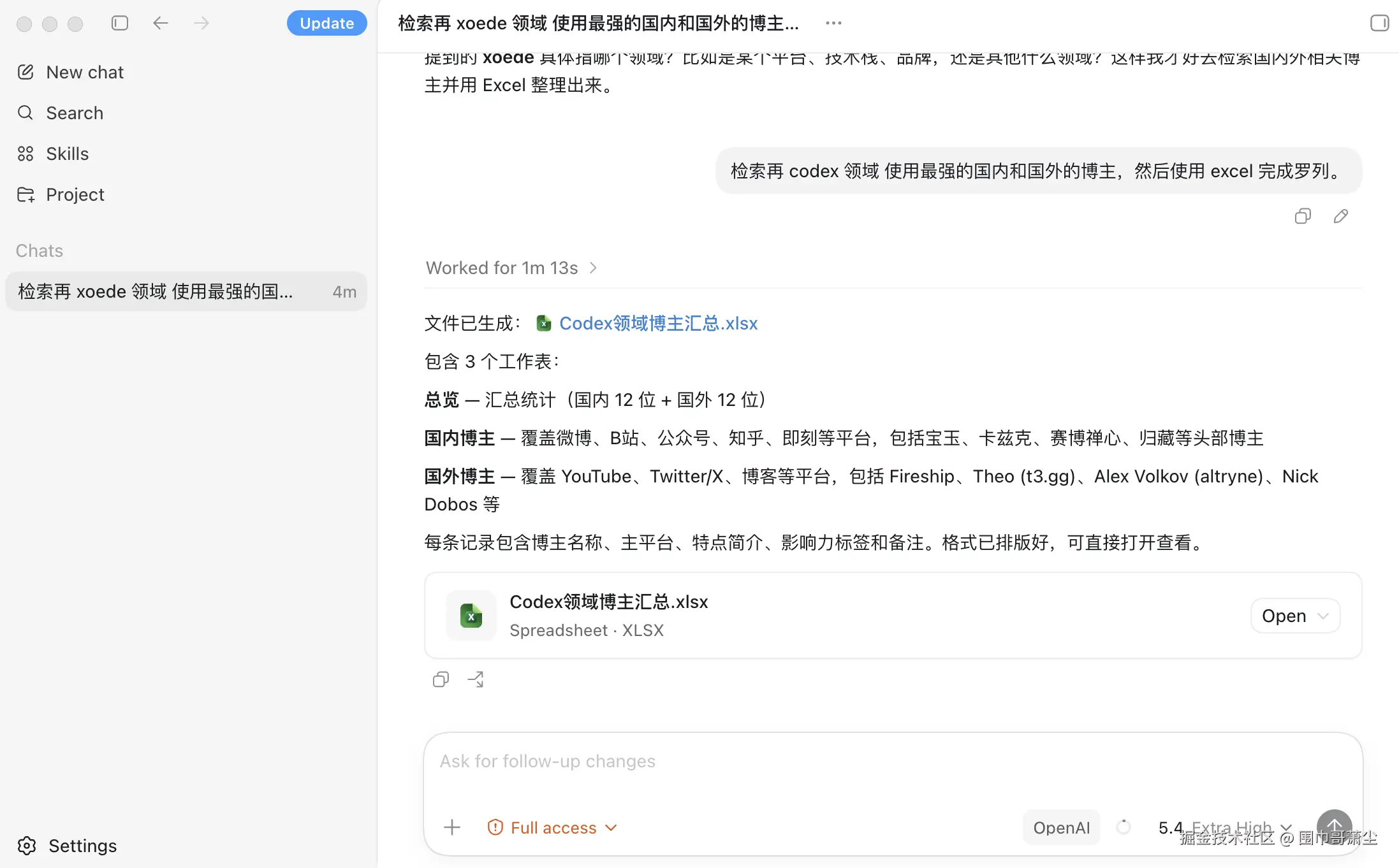The height and width of the screenshot is (868, 1399).
Task: Click the loading spinner near OpenAI
Action: pos(1124,827)
